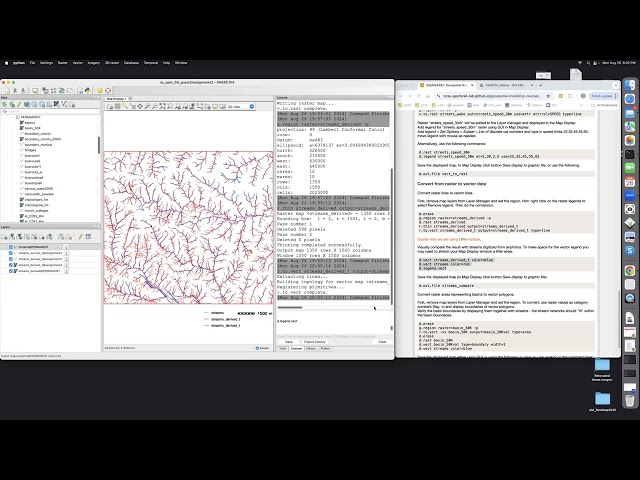
Task: Select the Pan tool in Map Display toolbar
Action: pyautogui.click(x=140, y=107)
